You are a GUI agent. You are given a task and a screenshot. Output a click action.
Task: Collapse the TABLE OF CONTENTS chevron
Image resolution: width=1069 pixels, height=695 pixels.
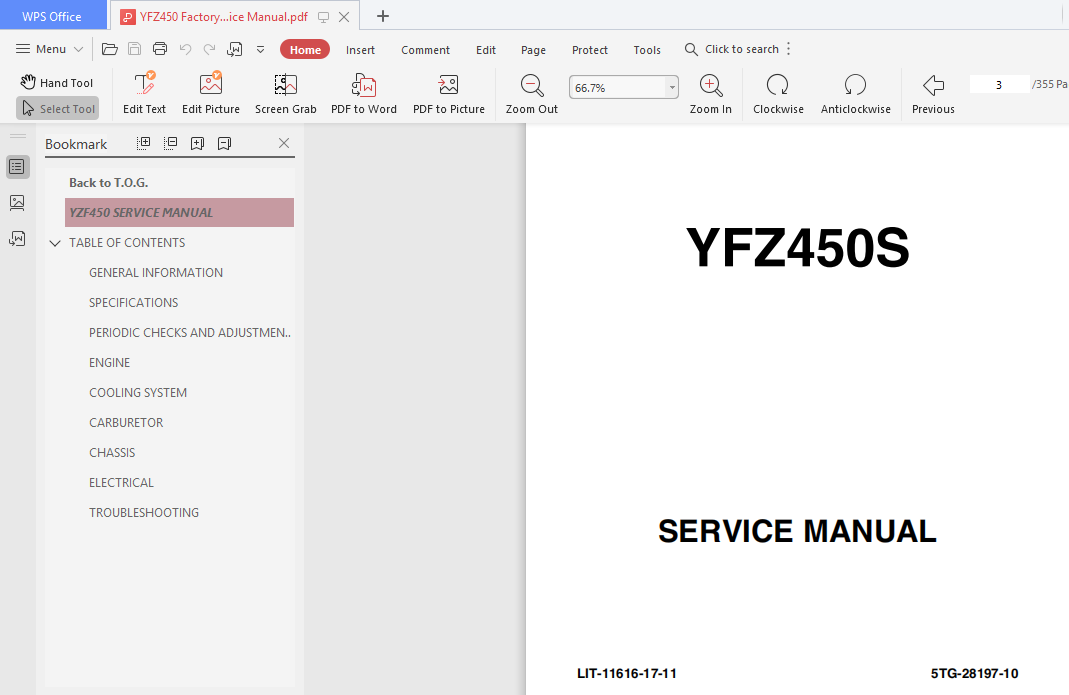(55, 243)
